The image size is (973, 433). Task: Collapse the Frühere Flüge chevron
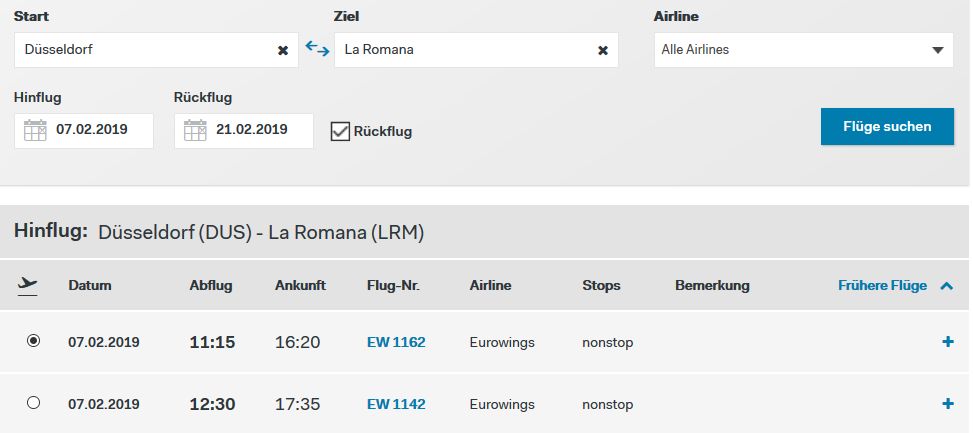946,286
